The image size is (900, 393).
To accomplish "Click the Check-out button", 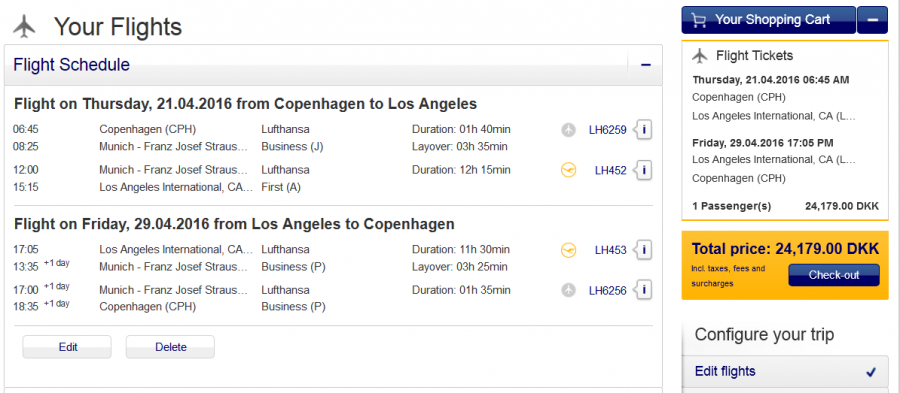I will [833, 275].
